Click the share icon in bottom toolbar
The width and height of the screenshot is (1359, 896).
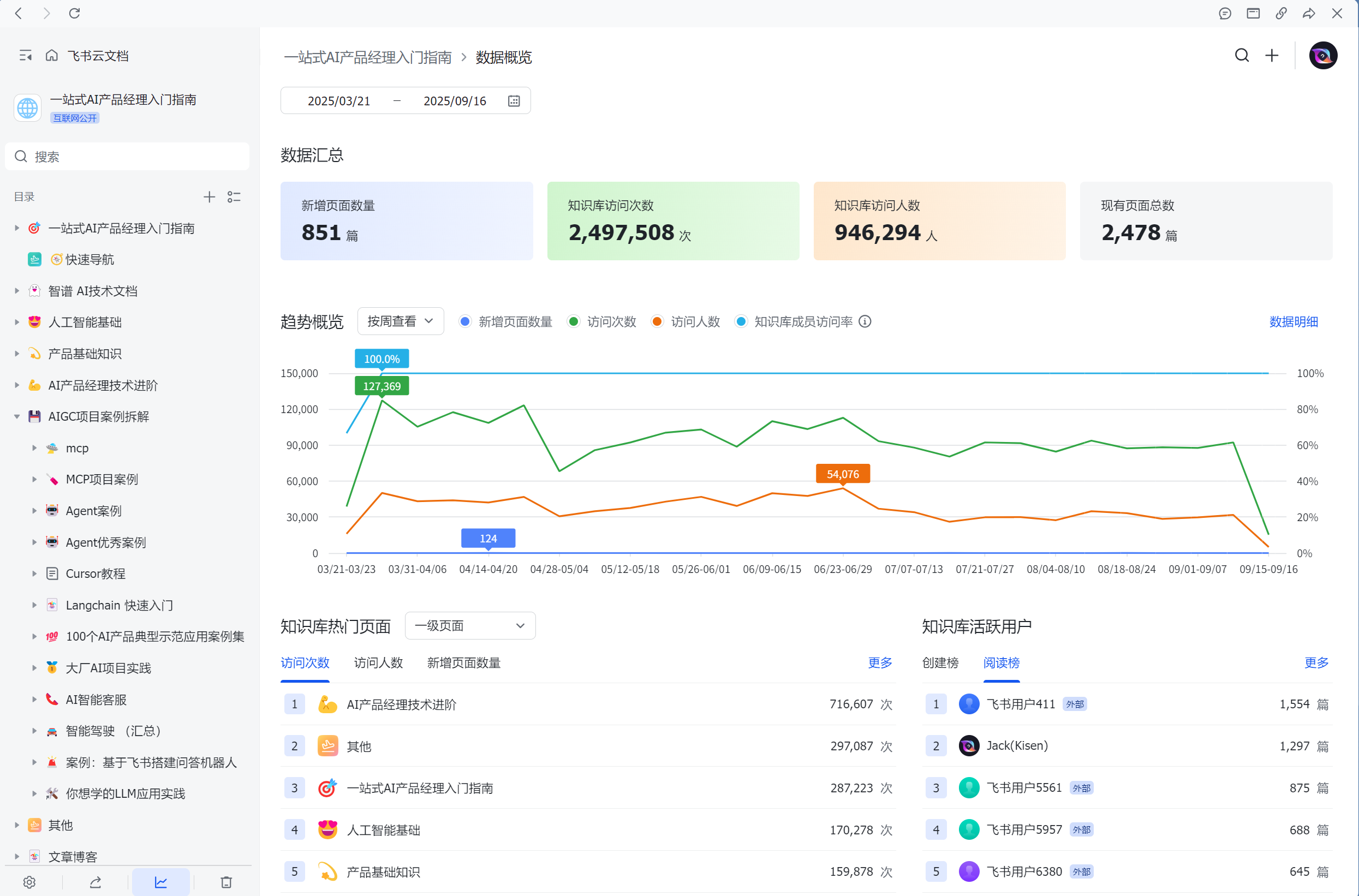pyautogui.click(x=96, y=882)
